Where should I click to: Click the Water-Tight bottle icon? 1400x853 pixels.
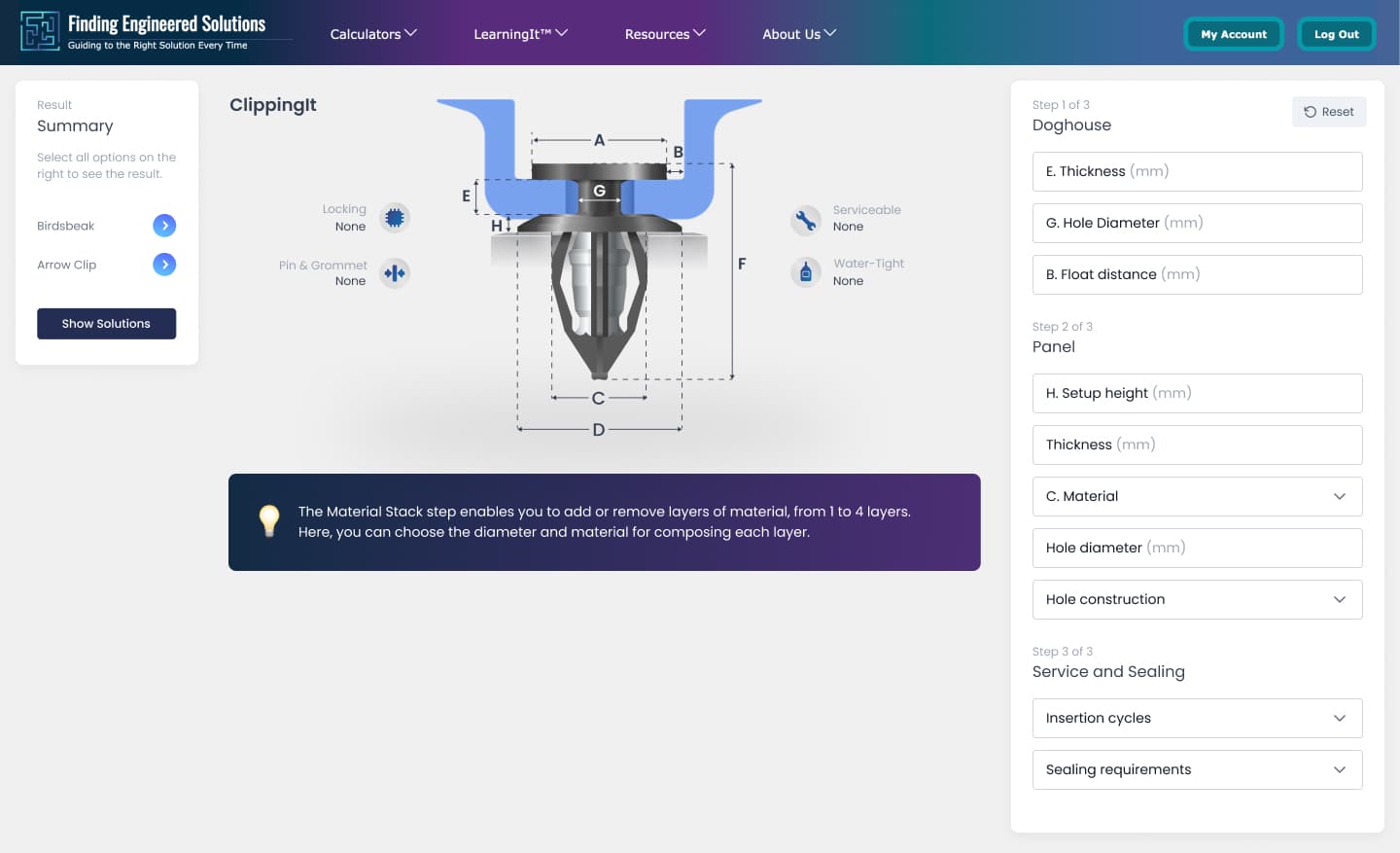click(x=805, y=273)
